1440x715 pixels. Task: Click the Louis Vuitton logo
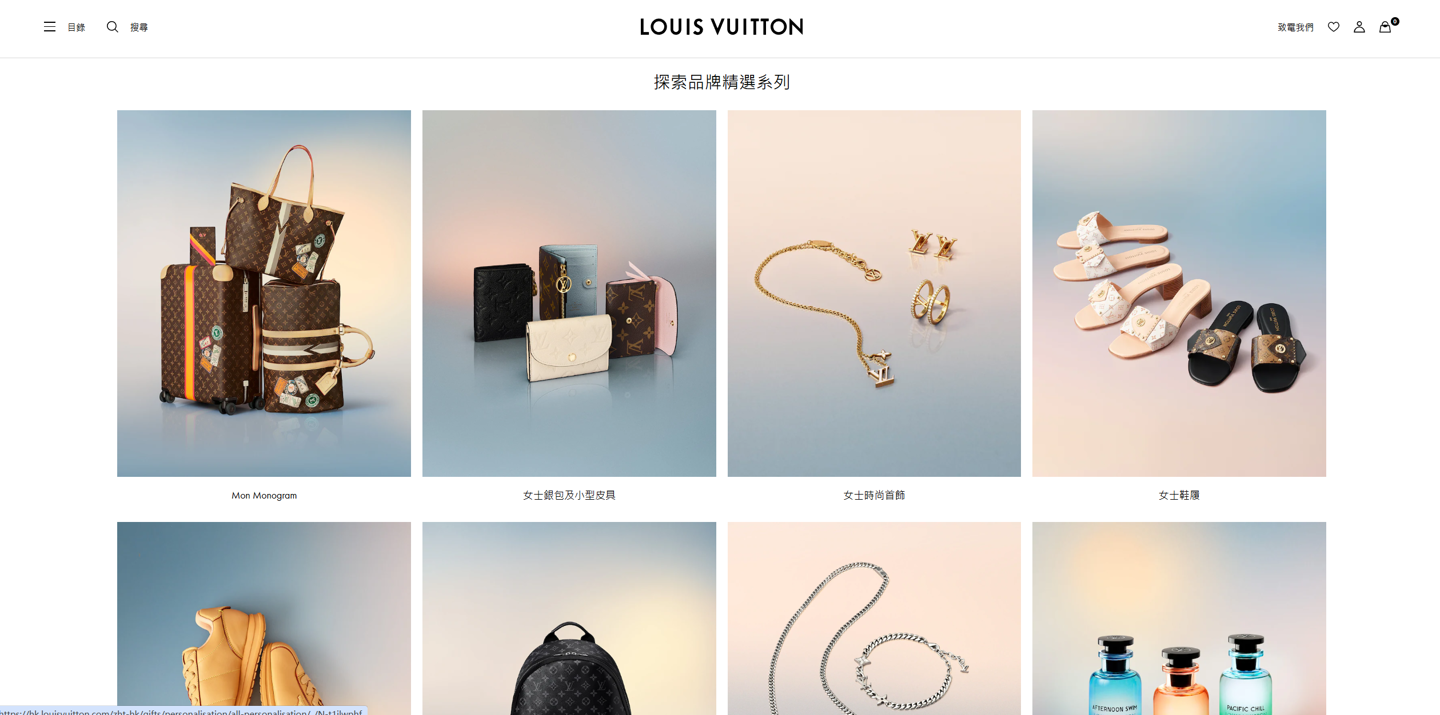(721, 27)
